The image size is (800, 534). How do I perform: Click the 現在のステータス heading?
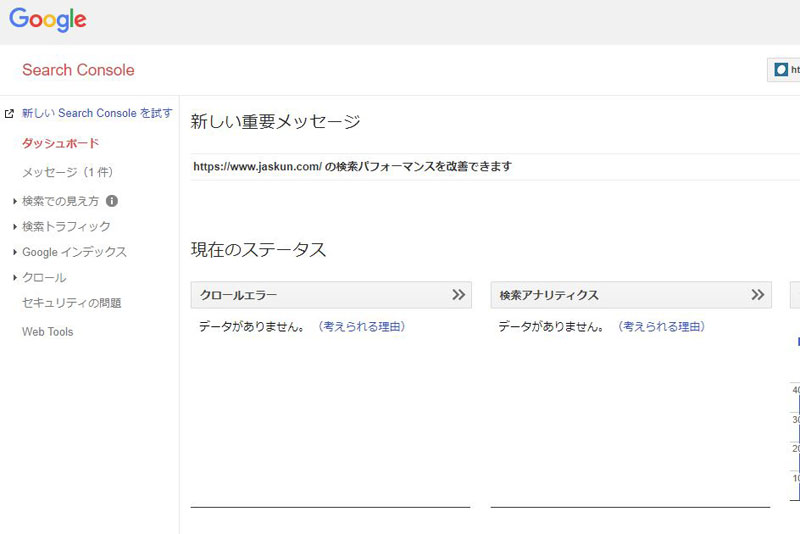coord(258,250)
